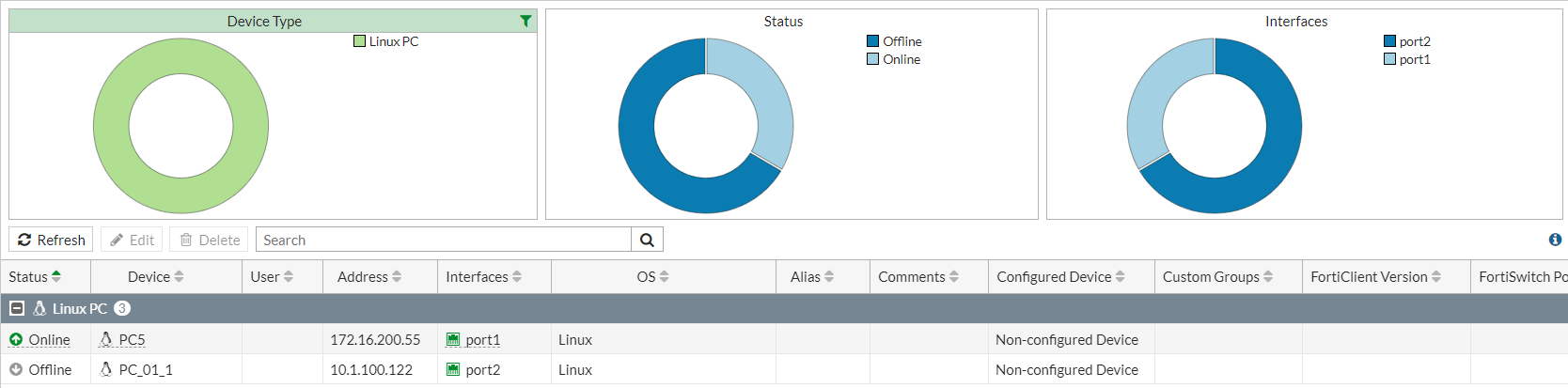Click the port2 interface icon in table

453,369
